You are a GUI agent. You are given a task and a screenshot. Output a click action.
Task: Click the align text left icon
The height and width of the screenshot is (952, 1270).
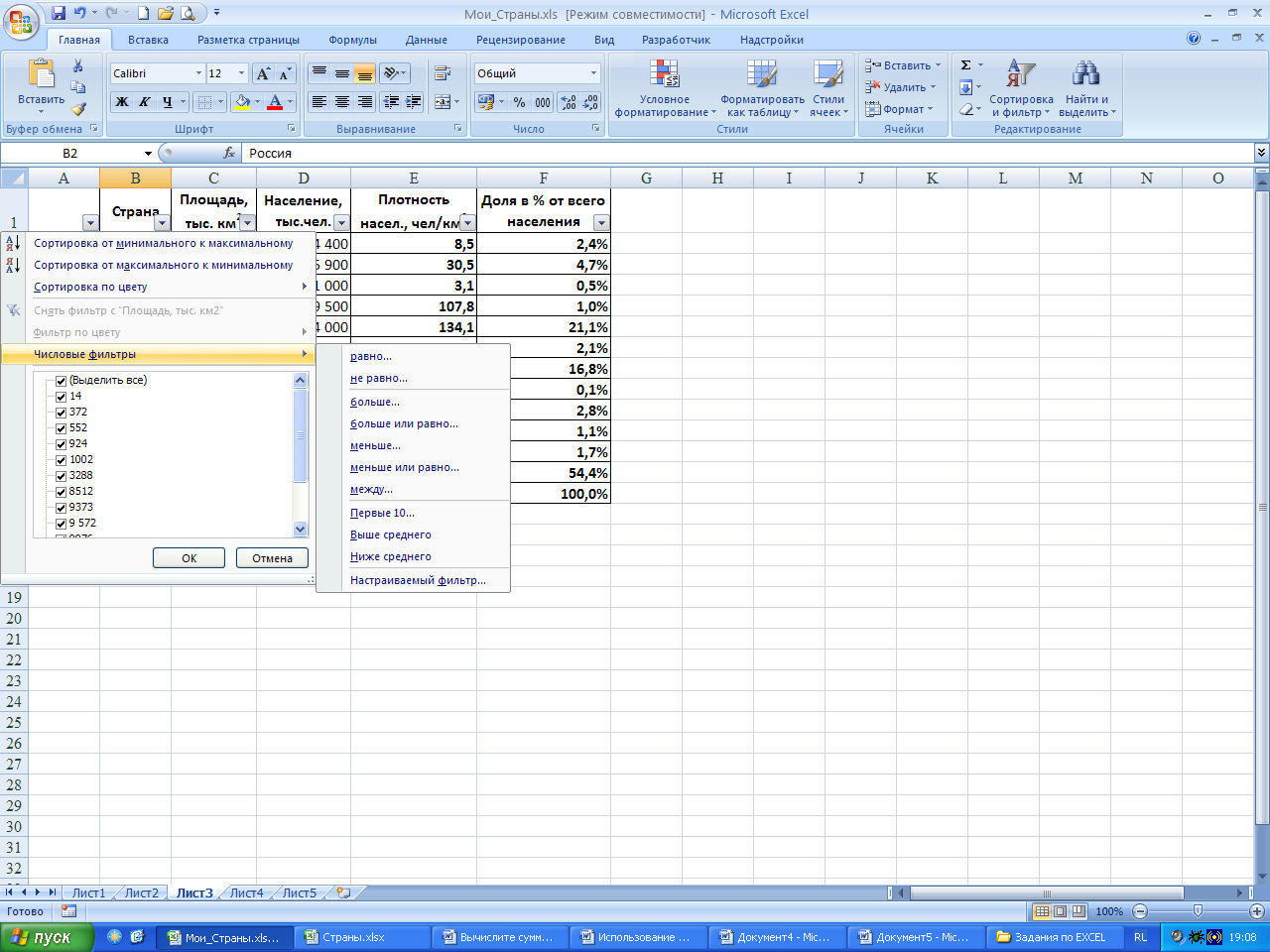(318, 101)
